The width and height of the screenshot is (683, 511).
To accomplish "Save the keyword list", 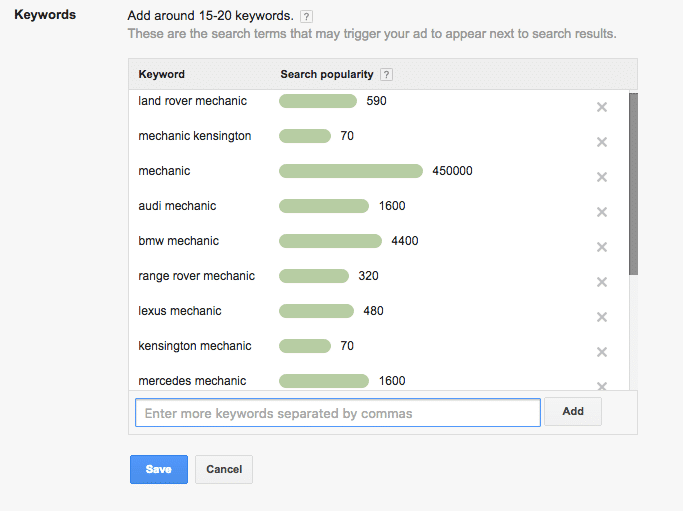I will pos(158,469).
